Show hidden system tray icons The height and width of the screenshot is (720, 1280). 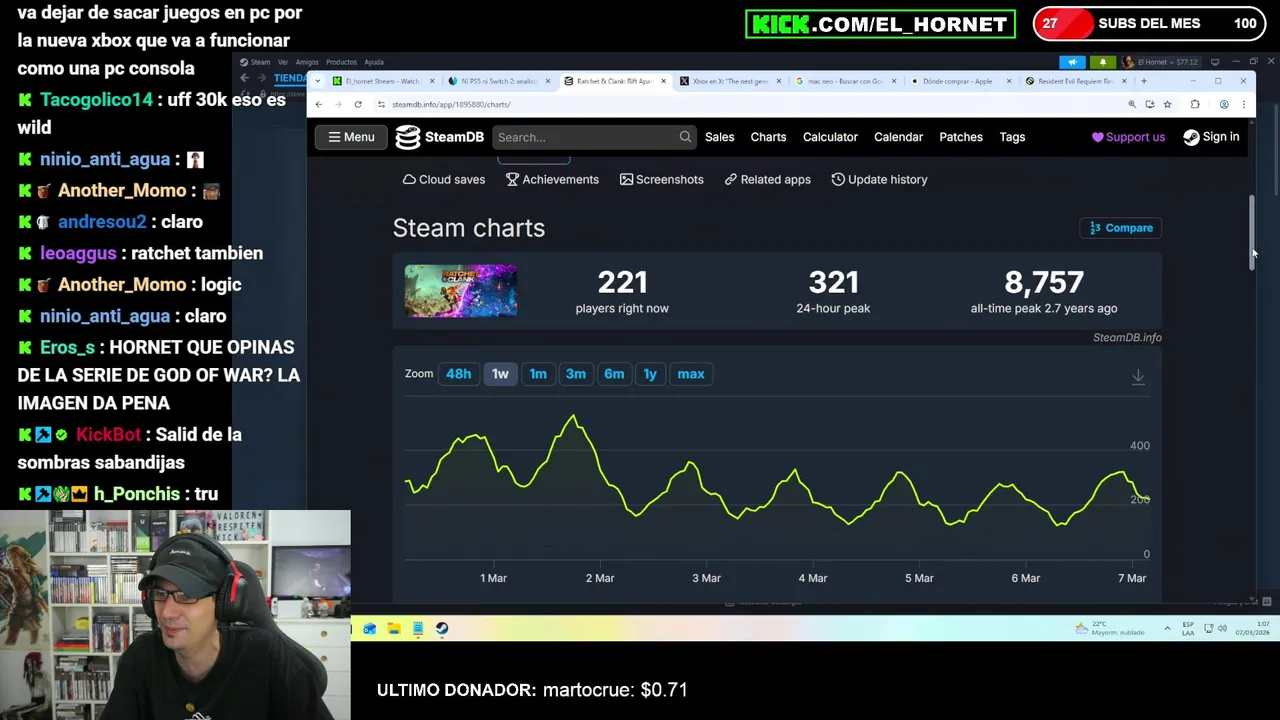coord(1167,628)
